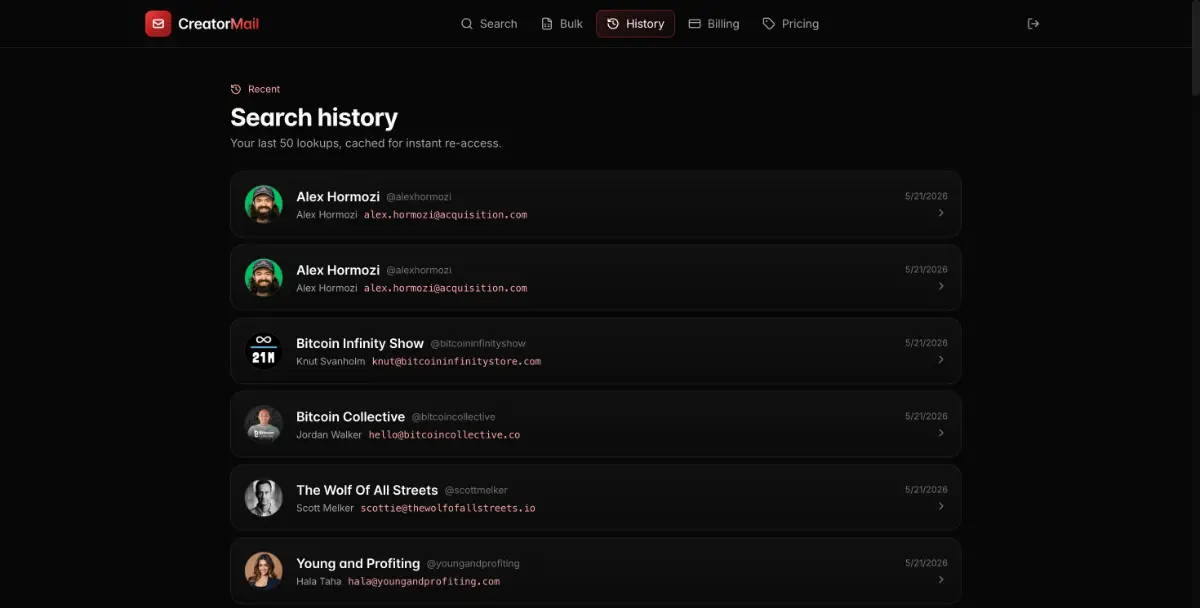Expand the Young and Profiting chevron
The height and width of the screenshot is (608, 1200).
pos(941,580)
